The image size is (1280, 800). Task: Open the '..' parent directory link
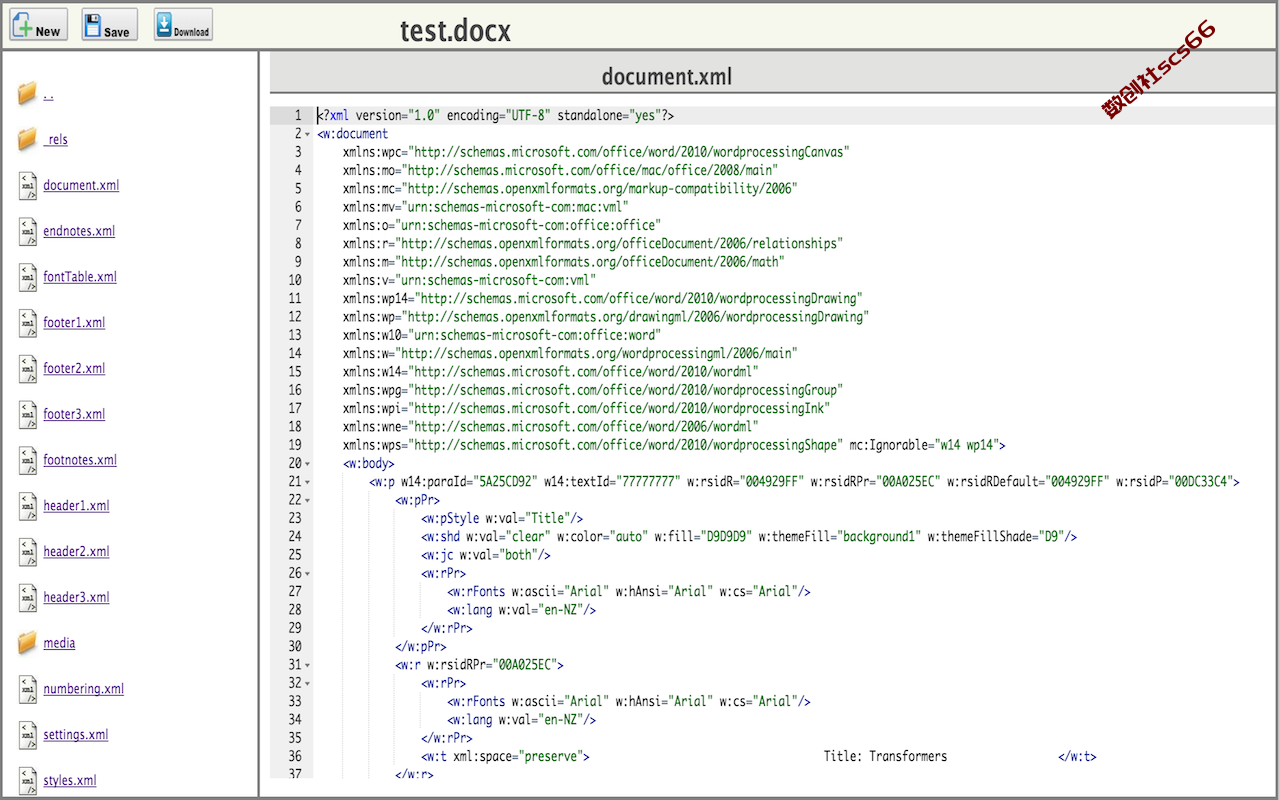[x=48, y=94]
